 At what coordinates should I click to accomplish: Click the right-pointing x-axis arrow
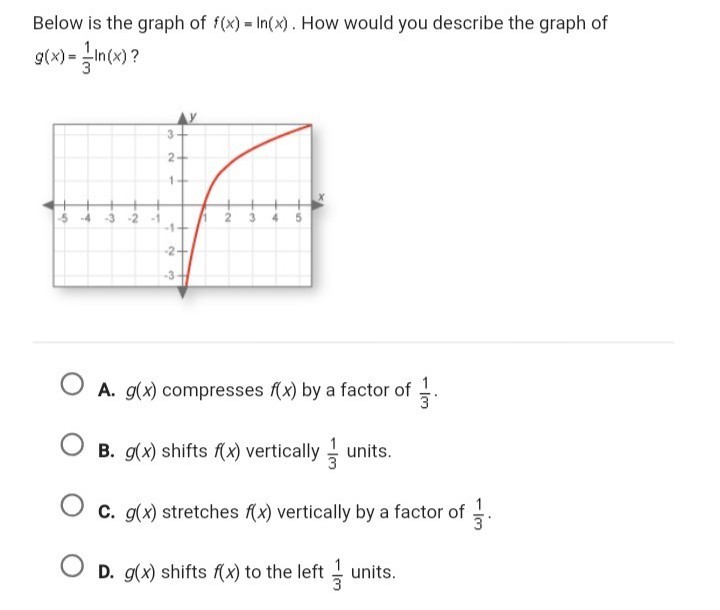pyautogui.click(x=318, y=204)
